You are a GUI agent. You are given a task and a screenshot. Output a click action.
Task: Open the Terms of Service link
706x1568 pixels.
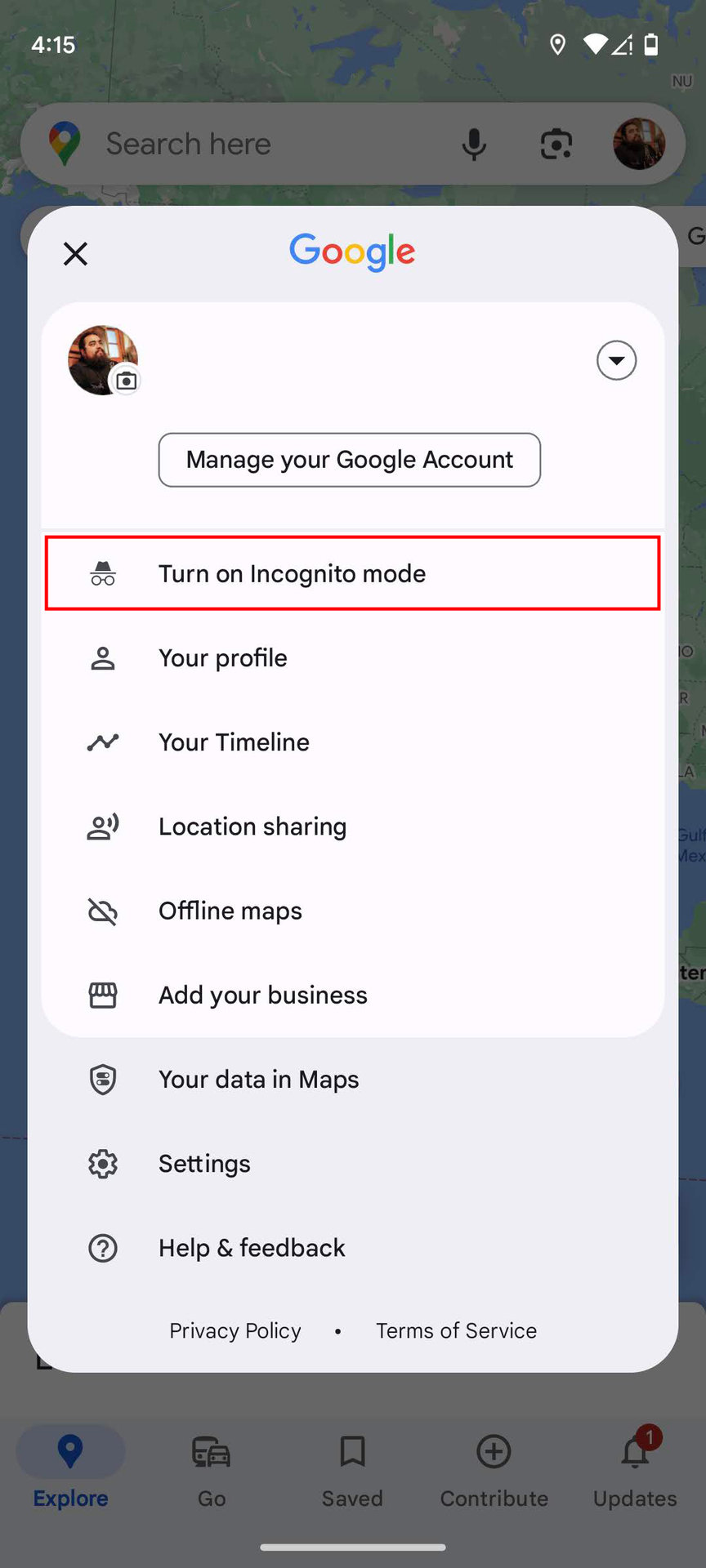(456, 1331)
